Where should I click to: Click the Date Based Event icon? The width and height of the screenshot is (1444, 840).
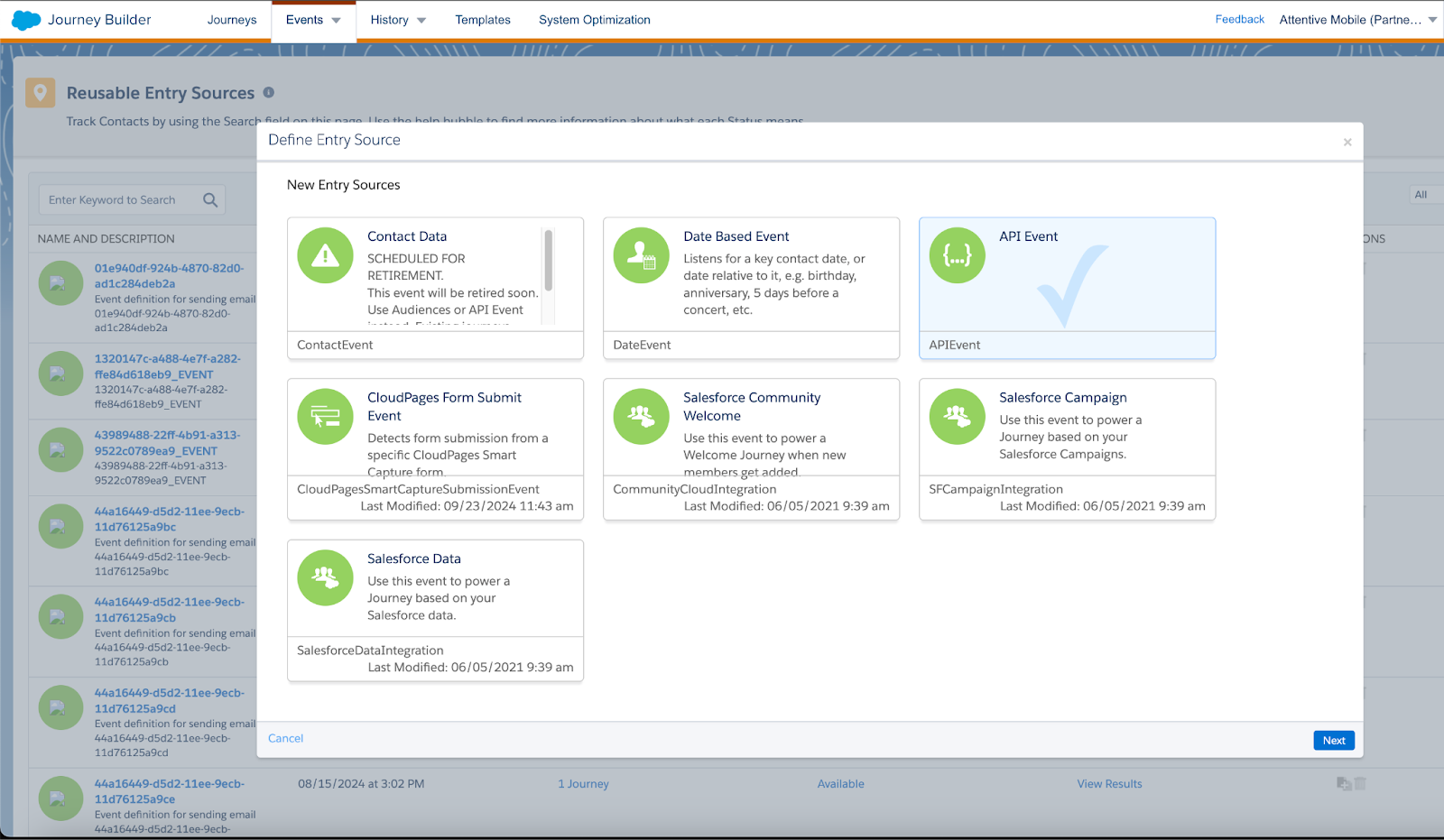(641, 256)
